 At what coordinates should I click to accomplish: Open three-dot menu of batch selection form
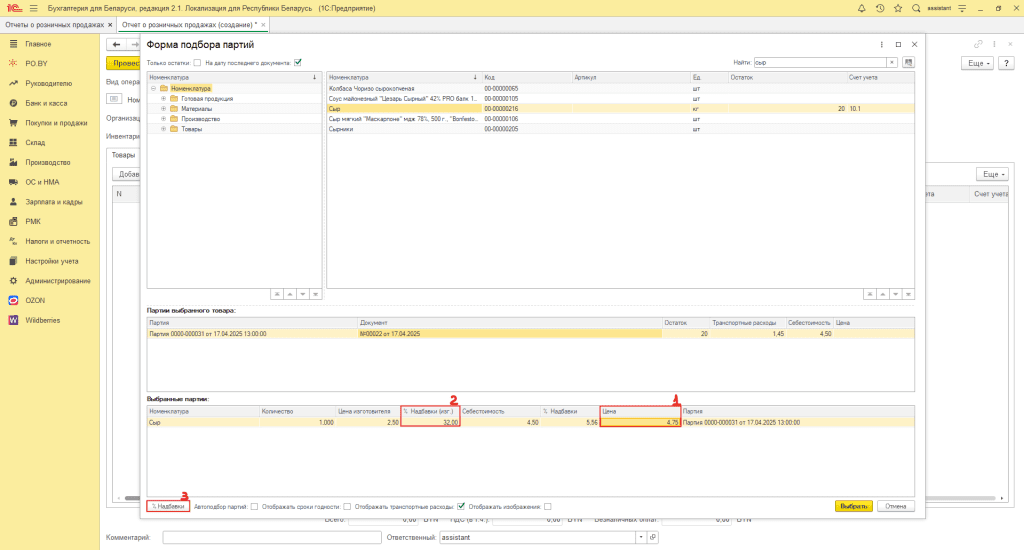(882, 44)
